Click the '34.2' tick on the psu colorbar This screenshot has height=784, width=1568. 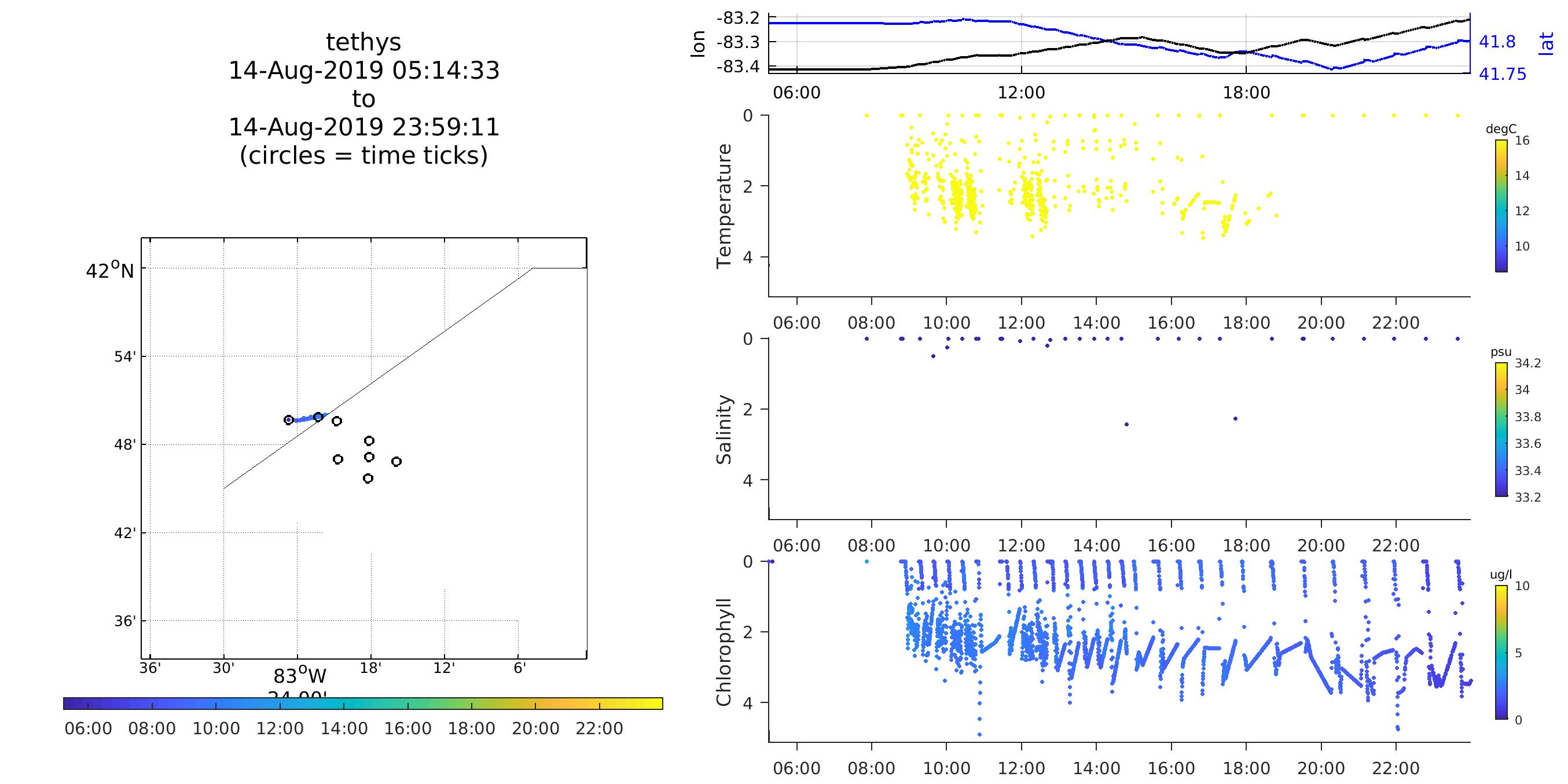click(x=1528, y=363)
